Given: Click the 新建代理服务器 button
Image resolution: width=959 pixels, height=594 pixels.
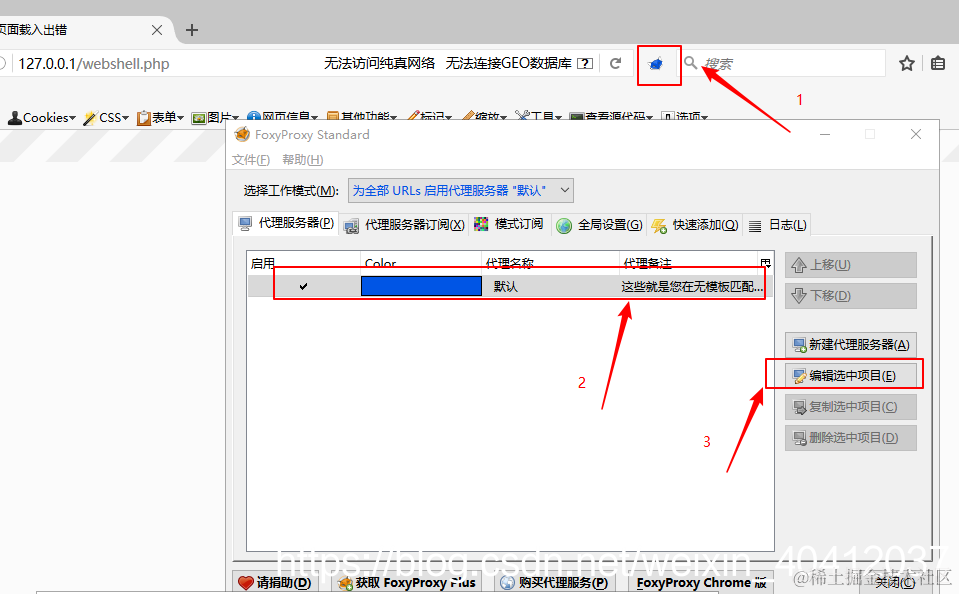Looking at the screenshot, I should [850, 344].
